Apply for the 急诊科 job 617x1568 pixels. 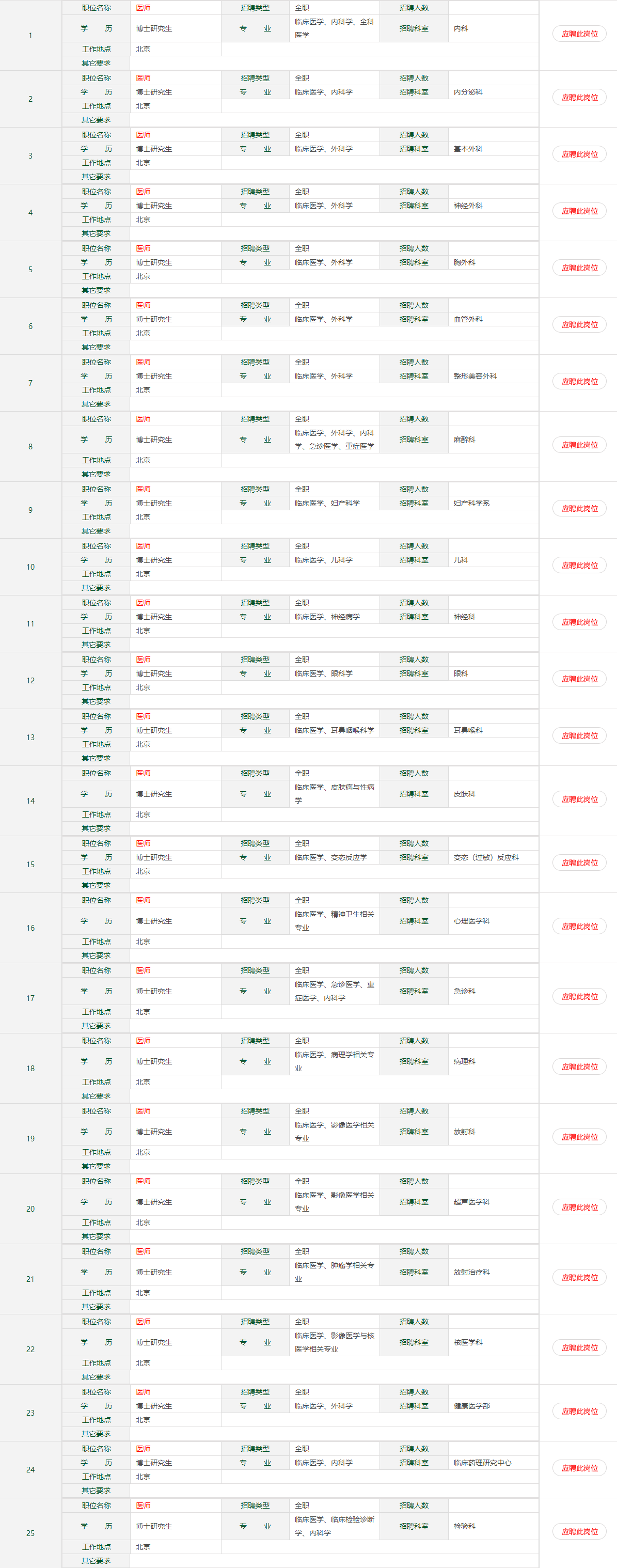point(579,996)
